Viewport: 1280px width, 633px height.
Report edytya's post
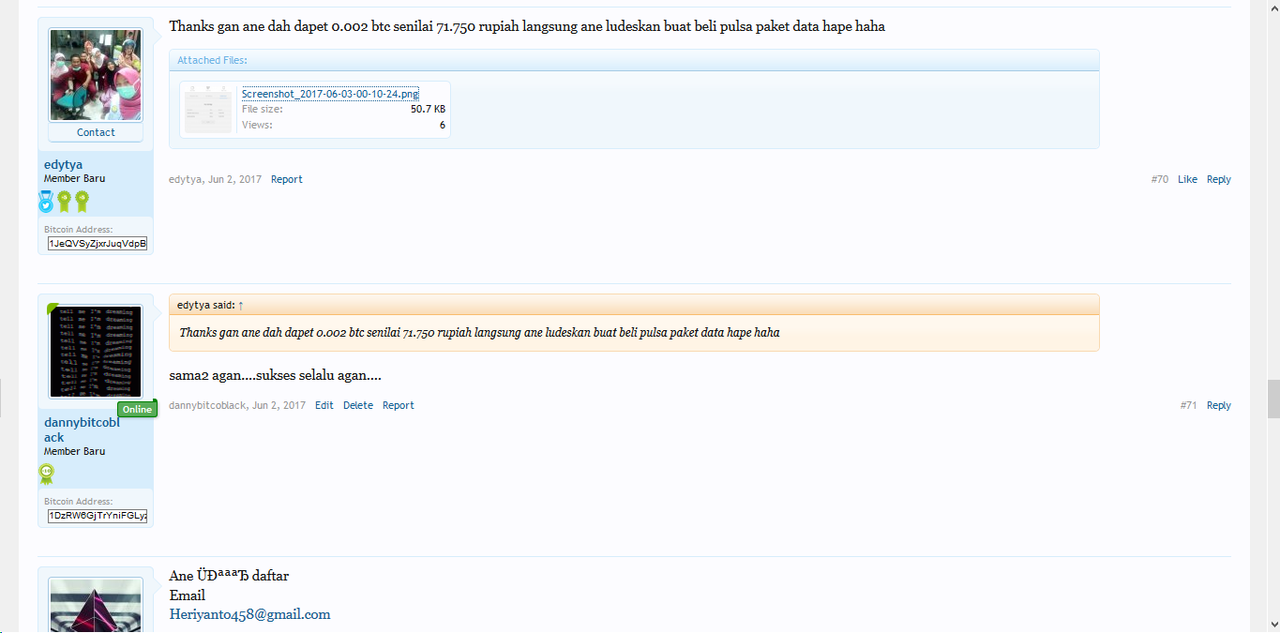click(286, 179)
